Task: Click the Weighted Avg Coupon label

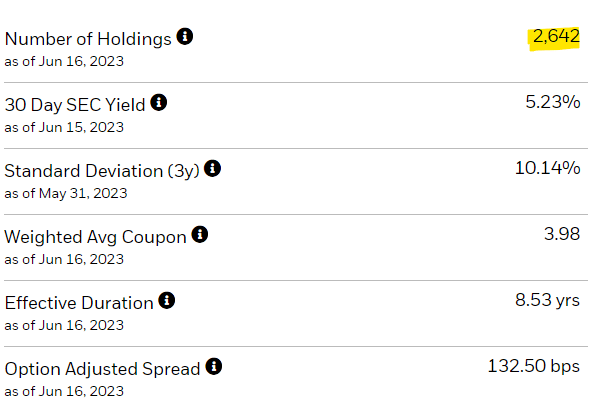Action: (95, 237)
